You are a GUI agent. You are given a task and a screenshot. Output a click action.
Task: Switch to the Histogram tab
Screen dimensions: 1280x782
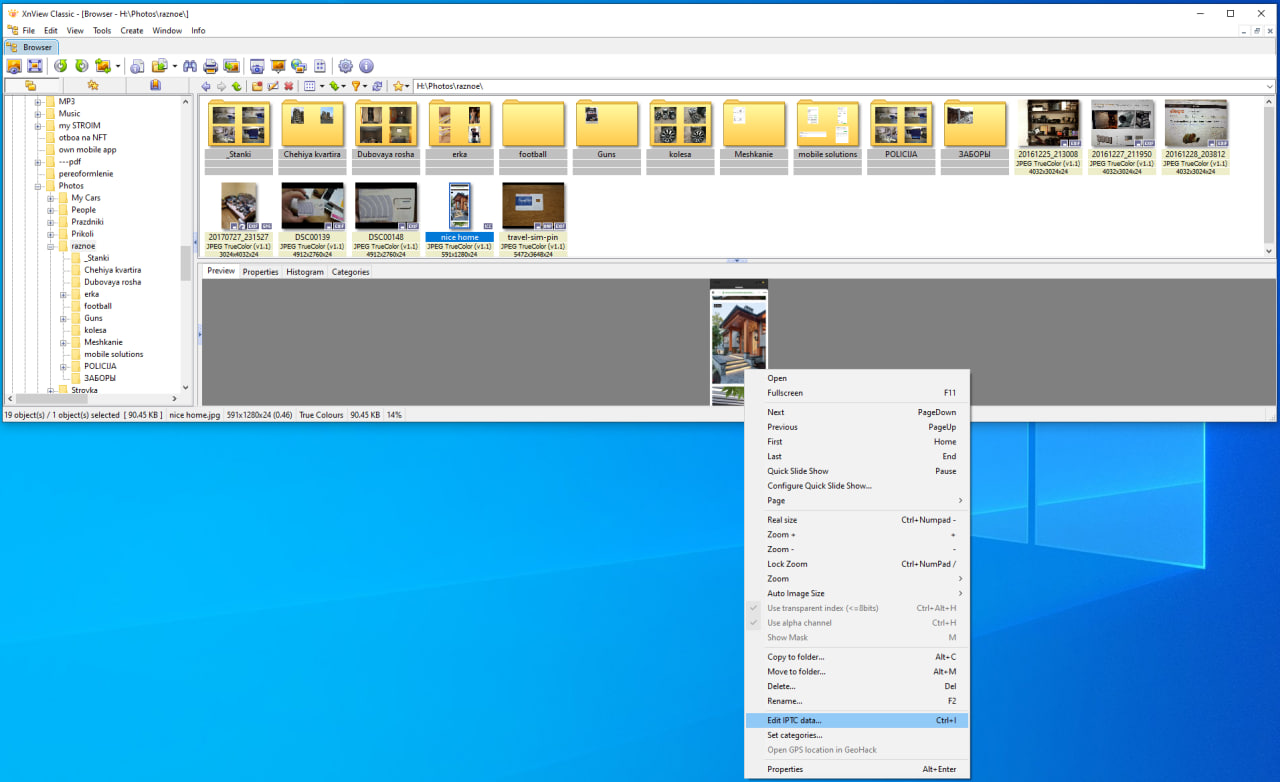[x=305, y=272]
